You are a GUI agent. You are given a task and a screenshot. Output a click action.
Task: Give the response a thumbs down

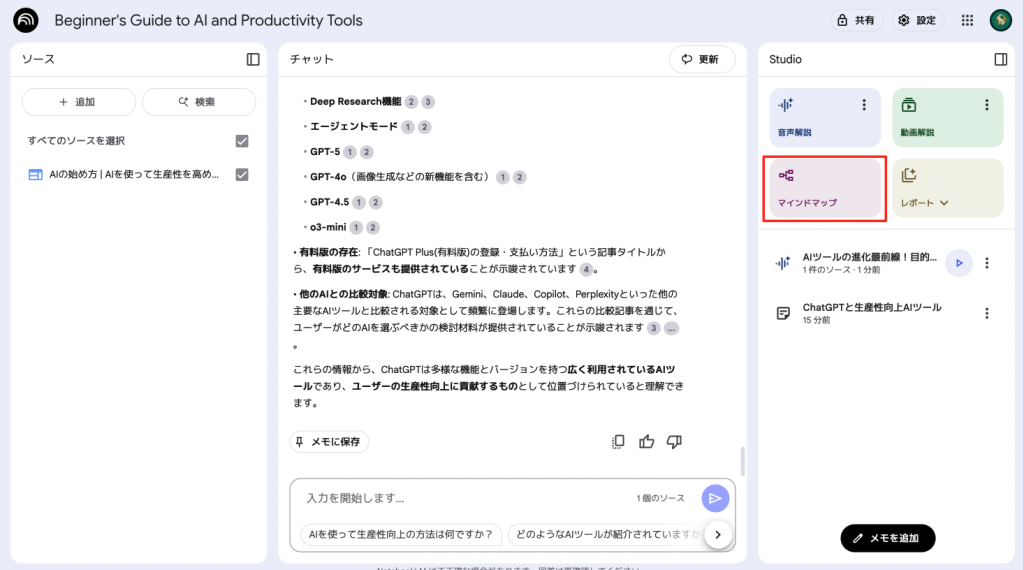pyautogui.click(x=674, y=441)
